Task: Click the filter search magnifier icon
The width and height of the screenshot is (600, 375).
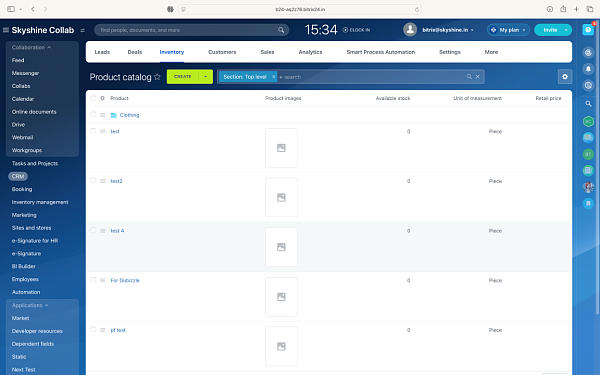Action: tap(469, 77)
